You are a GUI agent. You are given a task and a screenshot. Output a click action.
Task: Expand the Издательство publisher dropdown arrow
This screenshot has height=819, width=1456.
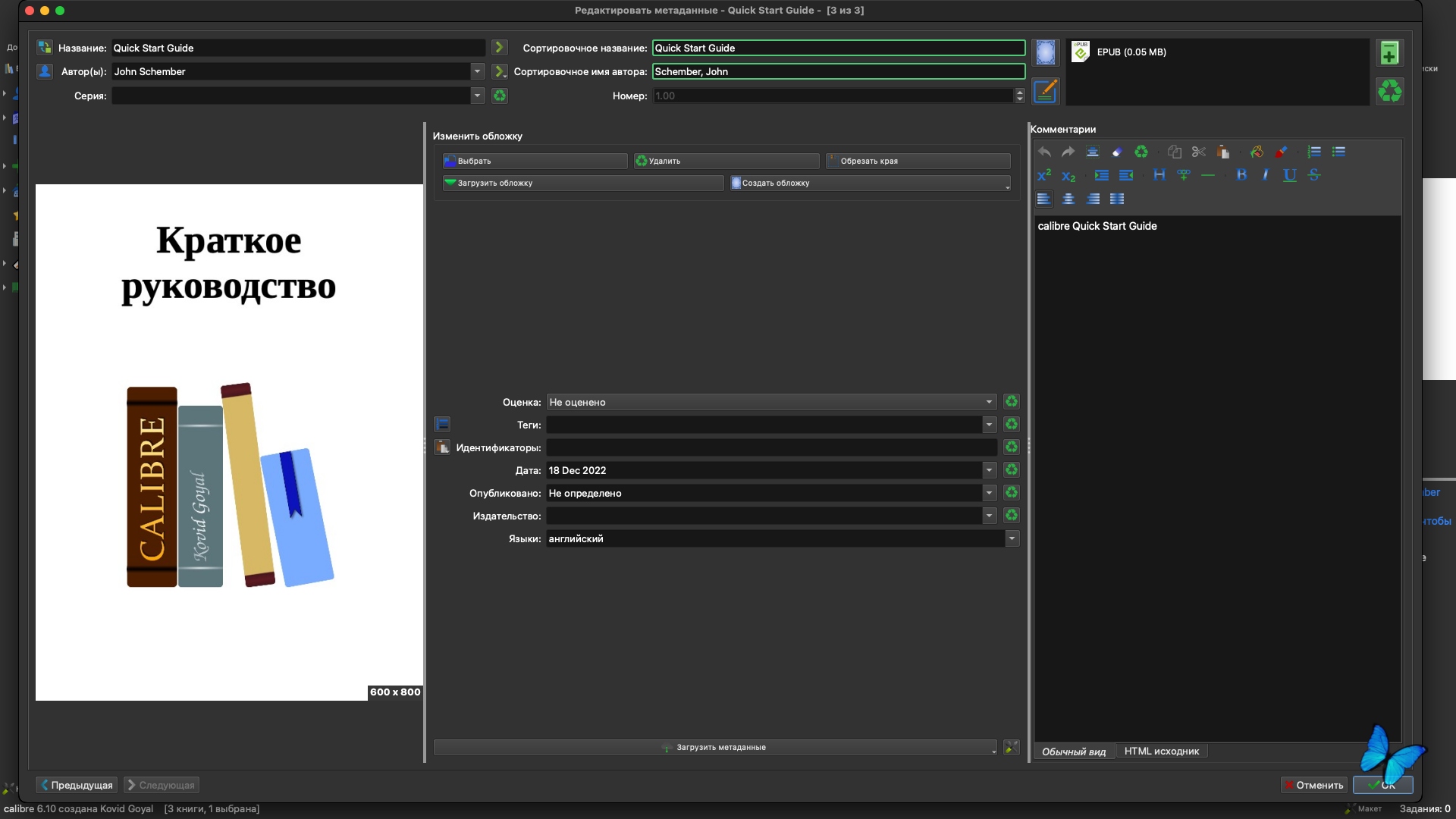(x=989, y=516)
